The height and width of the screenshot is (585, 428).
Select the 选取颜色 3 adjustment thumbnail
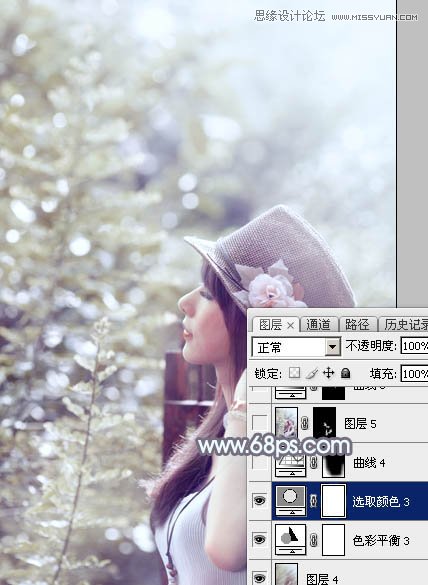point(291,501)
